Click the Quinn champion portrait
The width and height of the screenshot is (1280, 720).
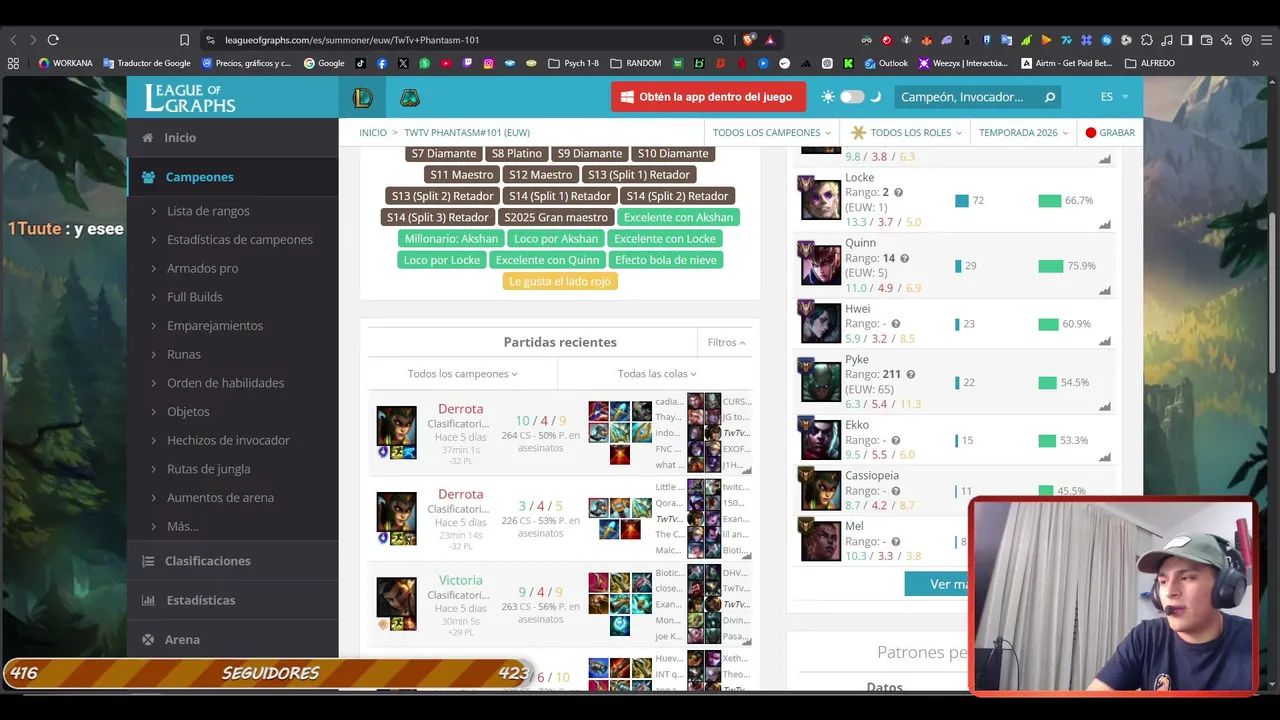[820, 263]
